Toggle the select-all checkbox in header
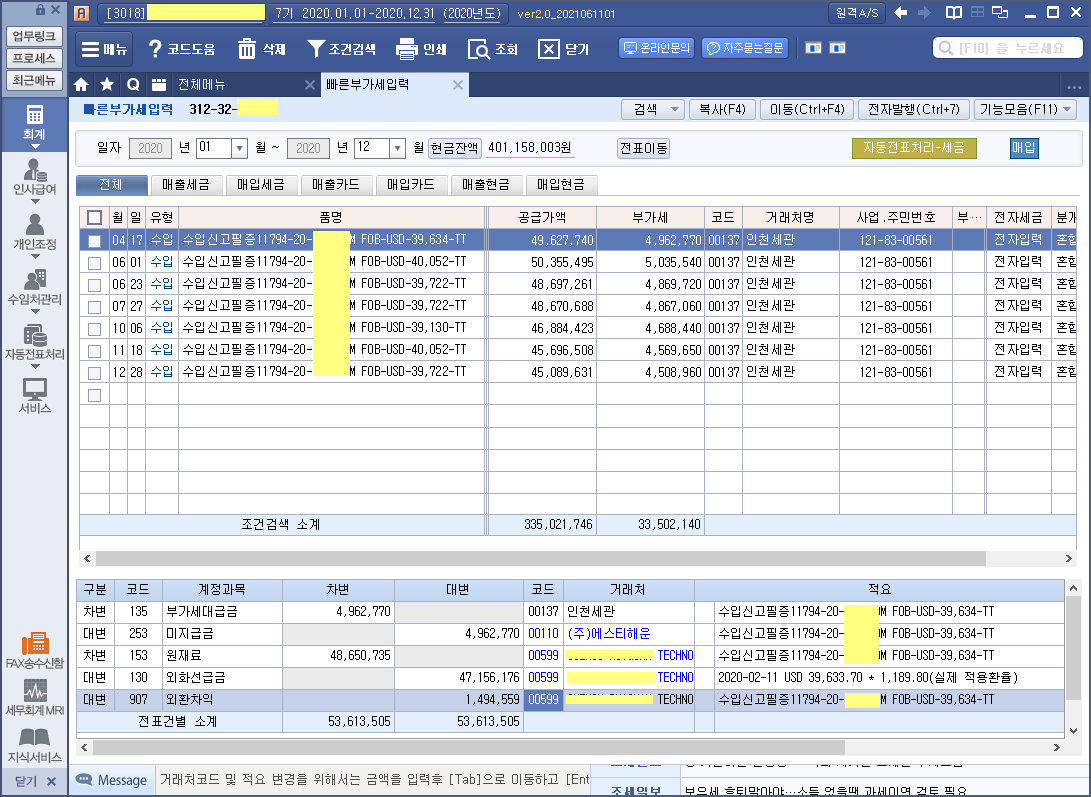 [x=94, y=218]
